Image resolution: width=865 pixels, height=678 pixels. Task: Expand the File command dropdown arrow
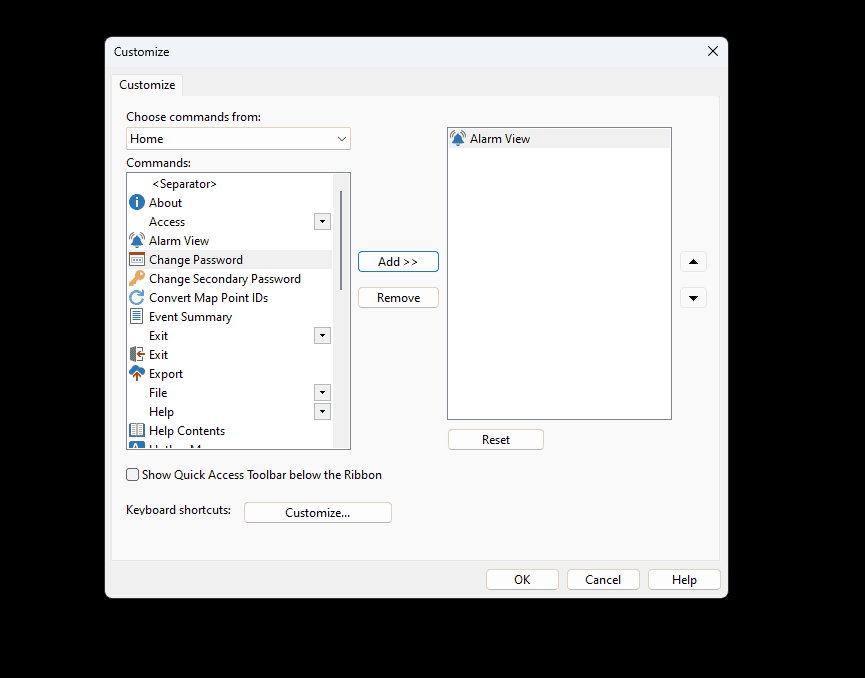[x=322, y=393]
